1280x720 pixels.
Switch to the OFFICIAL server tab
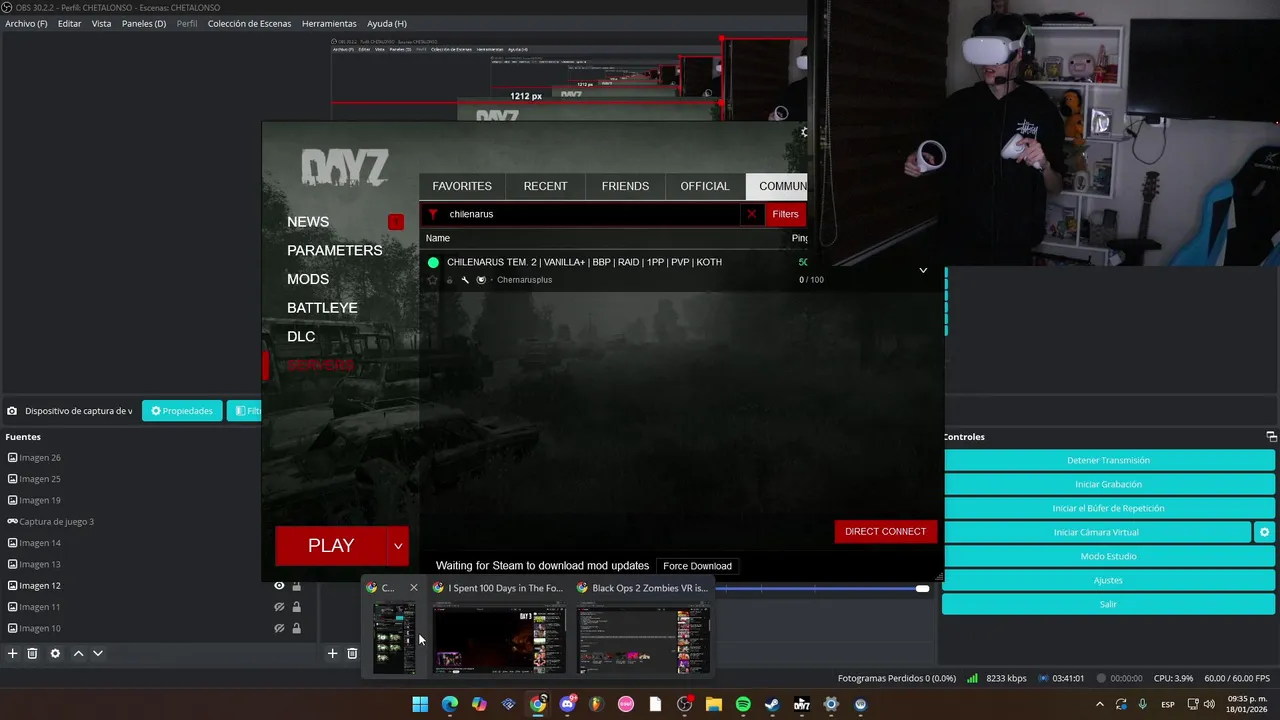(705, 186)
